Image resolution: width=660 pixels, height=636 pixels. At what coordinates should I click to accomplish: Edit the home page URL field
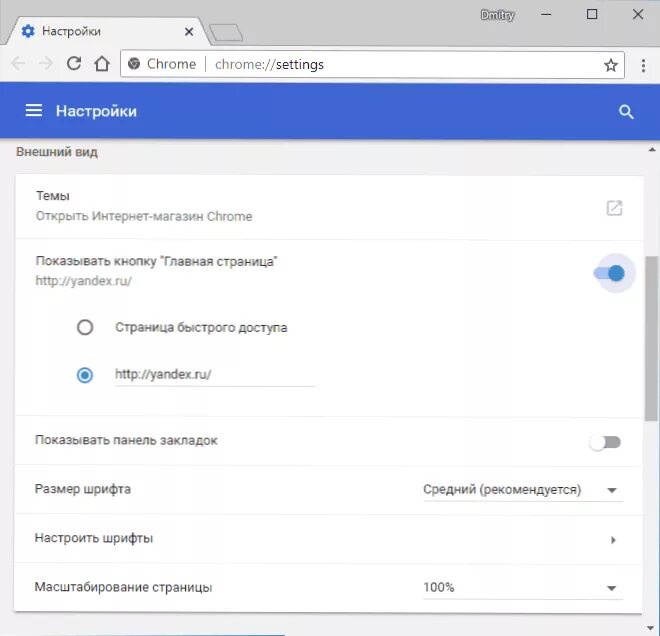point(215,375)
